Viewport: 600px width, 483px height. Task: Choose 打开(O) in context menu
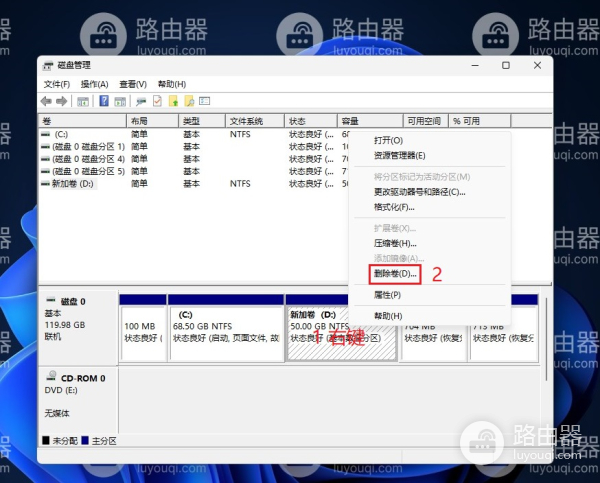coord(430,140)
